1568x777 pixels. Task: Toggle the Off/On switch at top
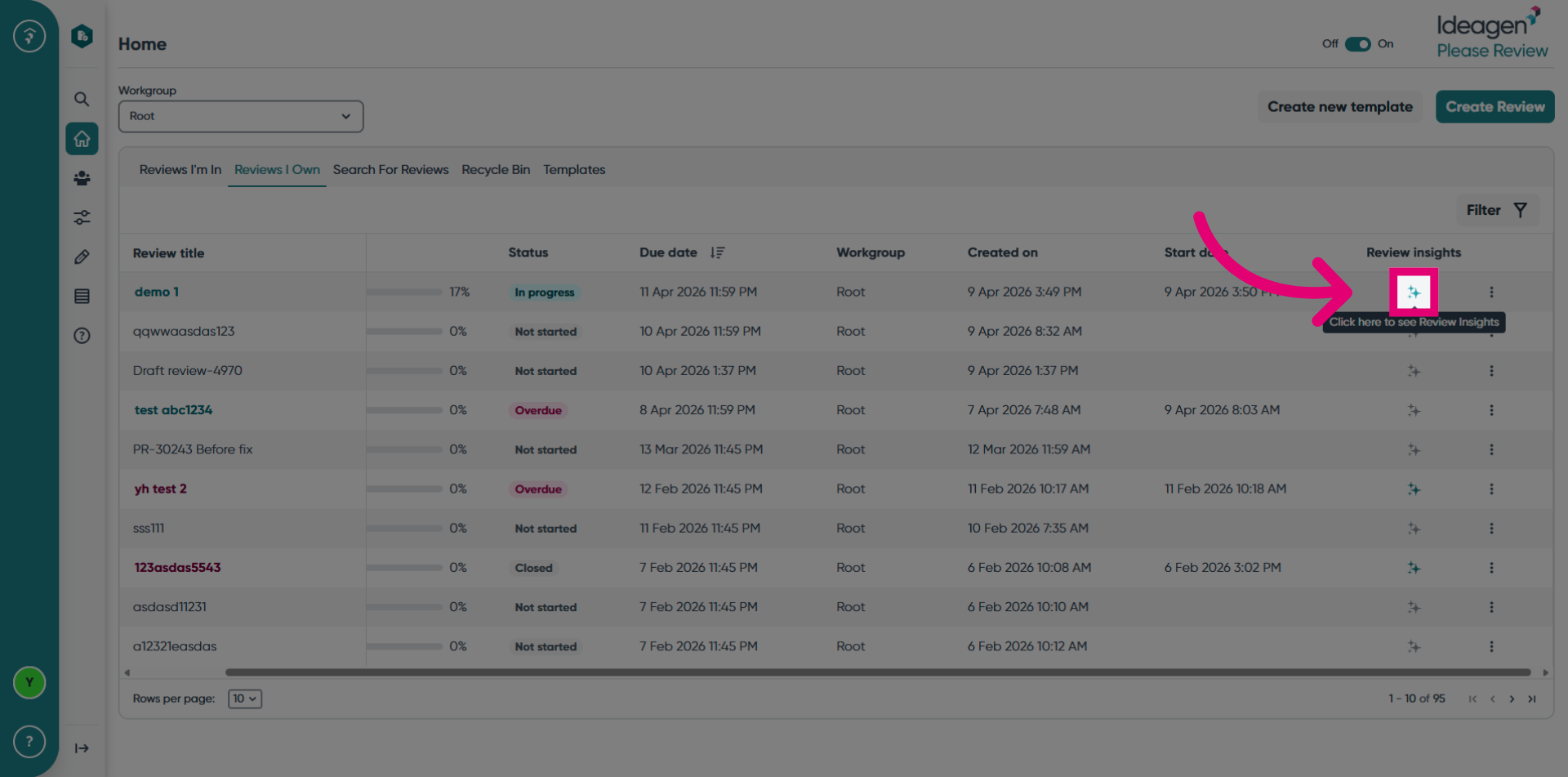coord(1357,44)
